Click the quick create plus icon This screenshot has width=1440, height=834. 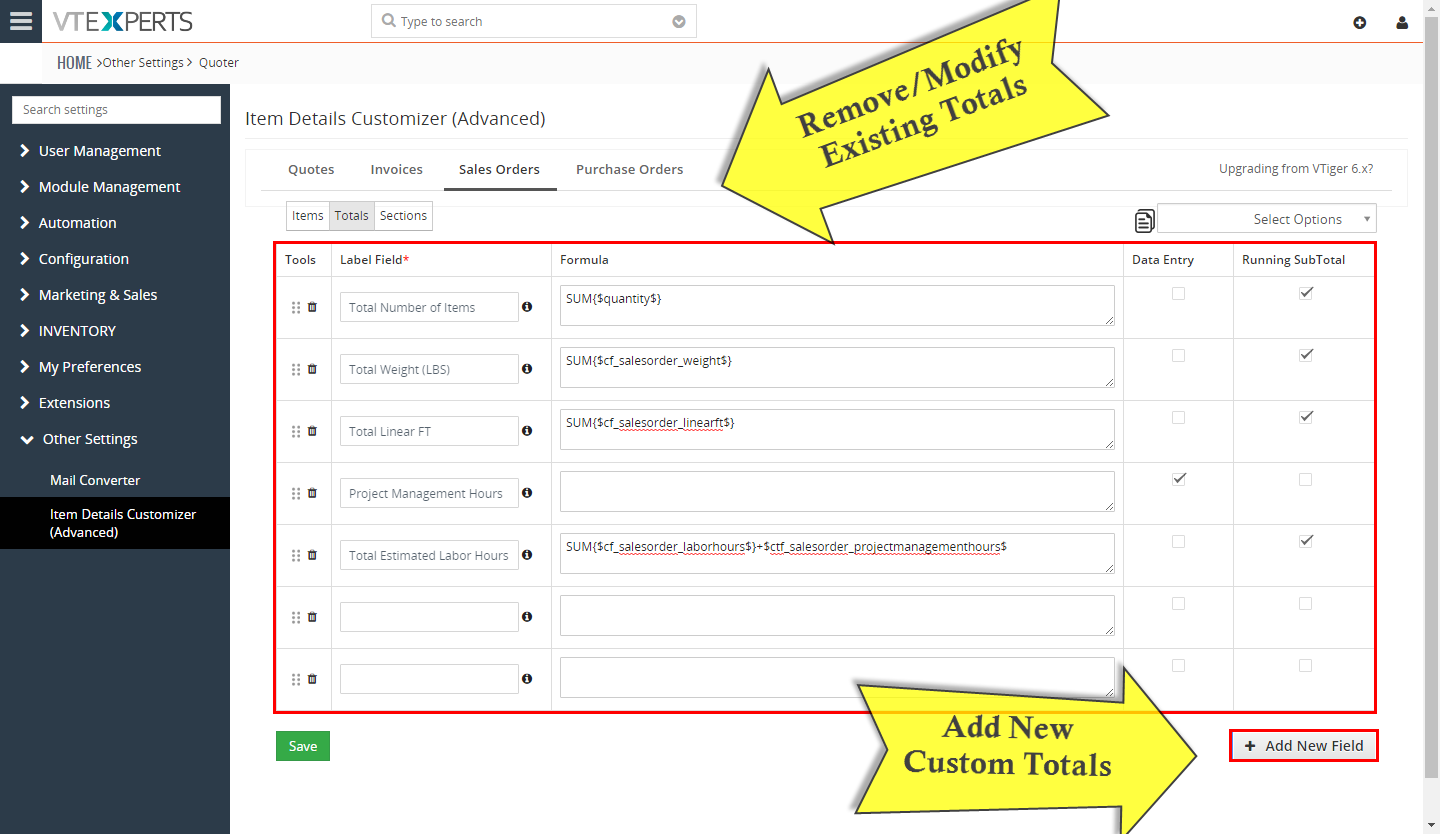(x=1359, y=22)
